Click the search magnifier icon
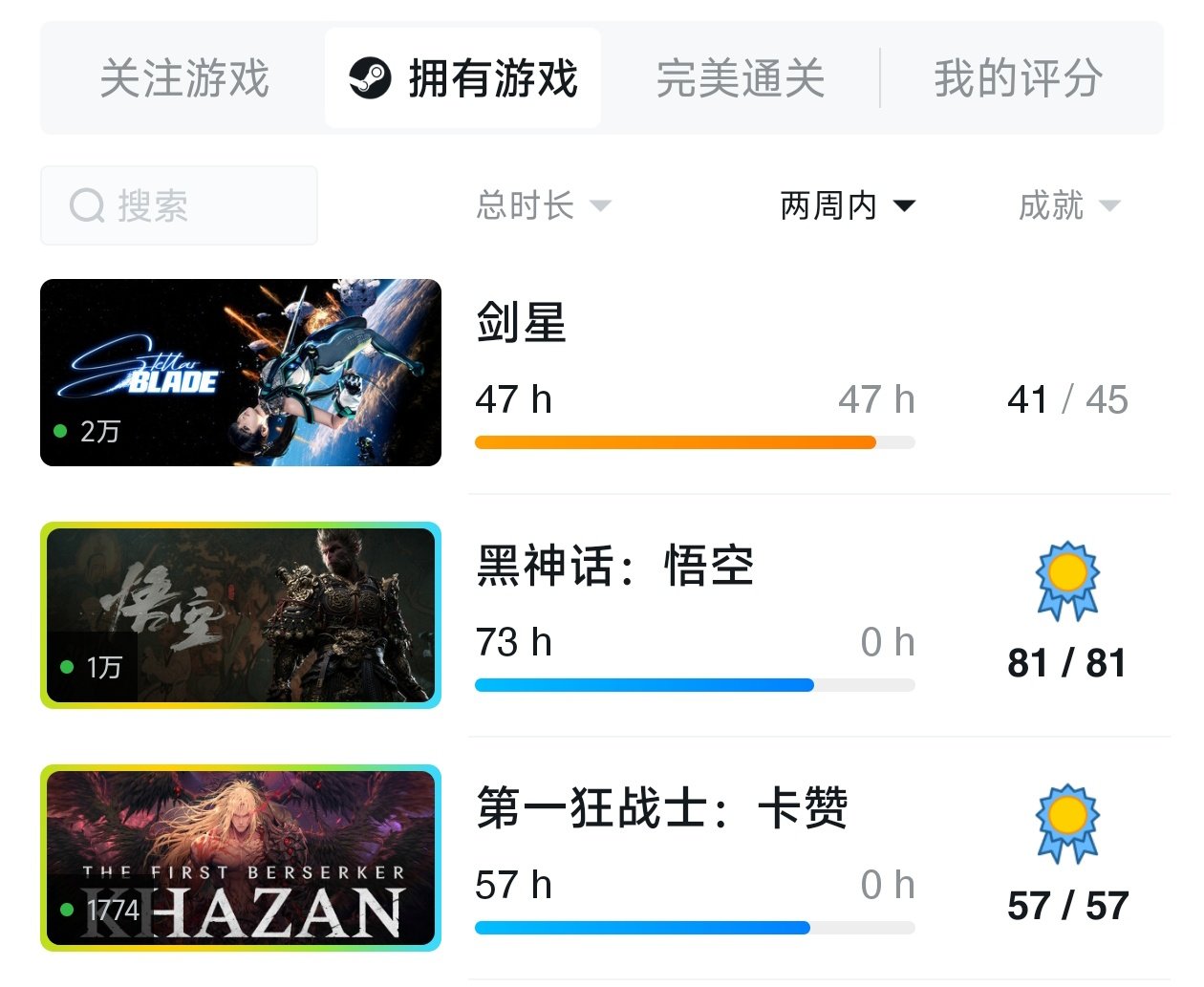1204x987 pixels. (x=87, y=205)
